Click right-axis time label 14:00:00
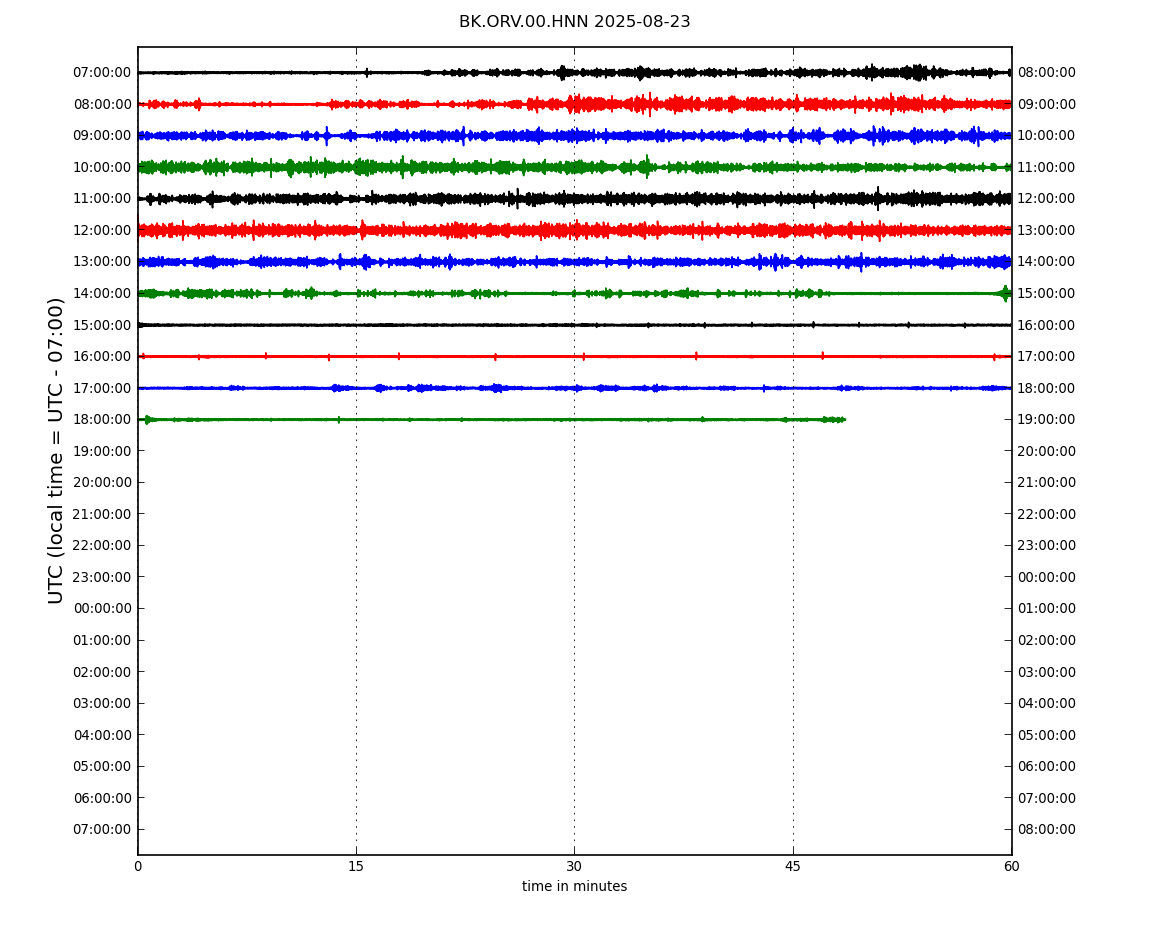 coord(1047,262)
